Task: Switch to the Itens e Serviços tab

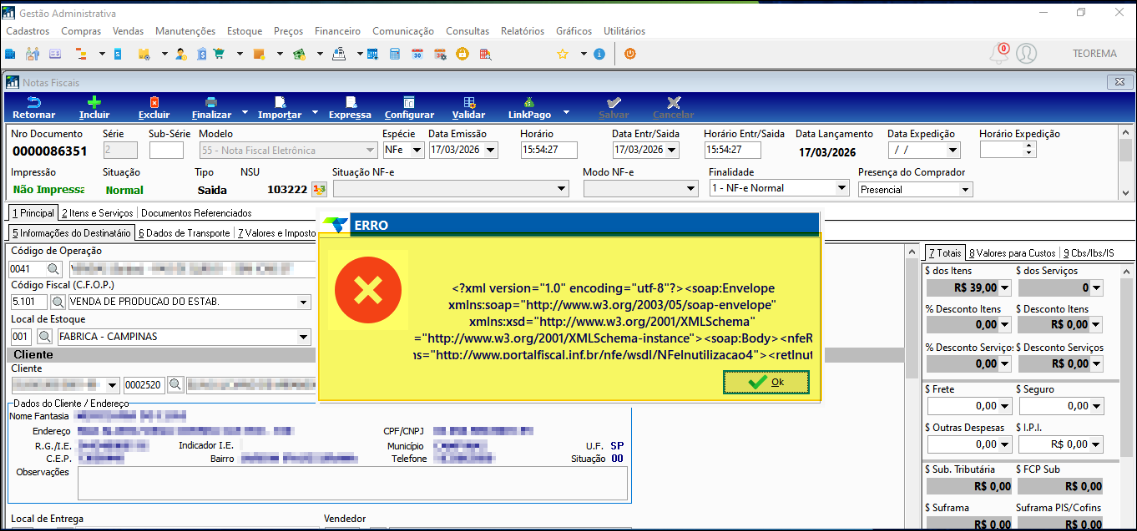Action: (98, 213)
